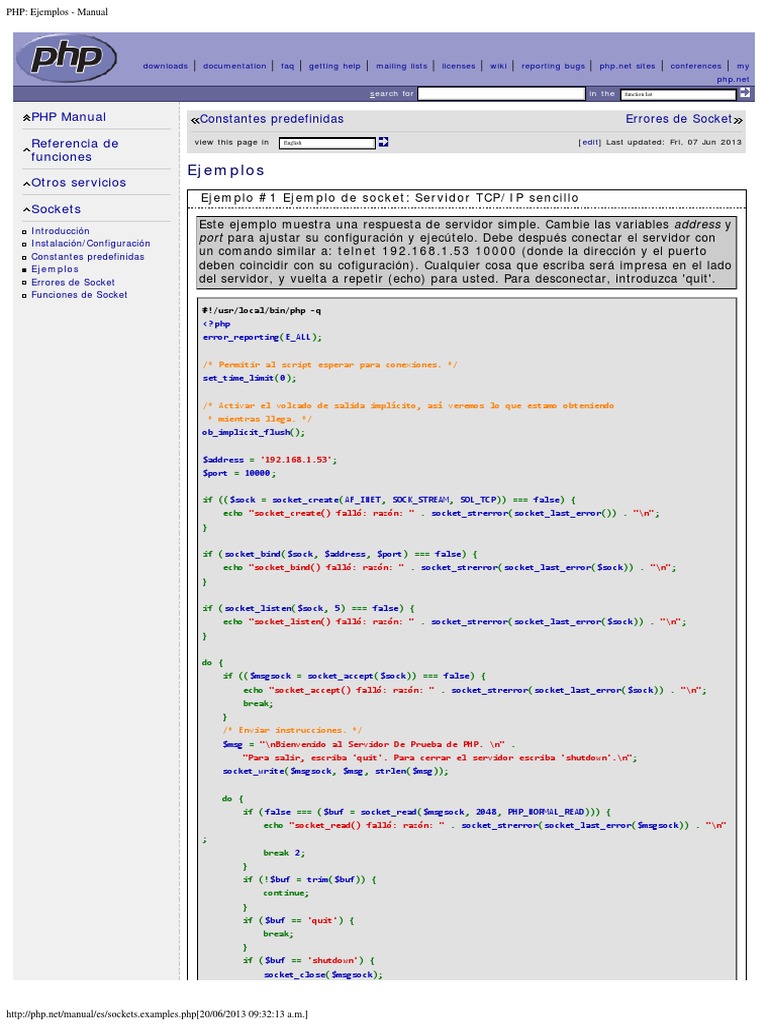Click the [edit] link

coord(590,142)
